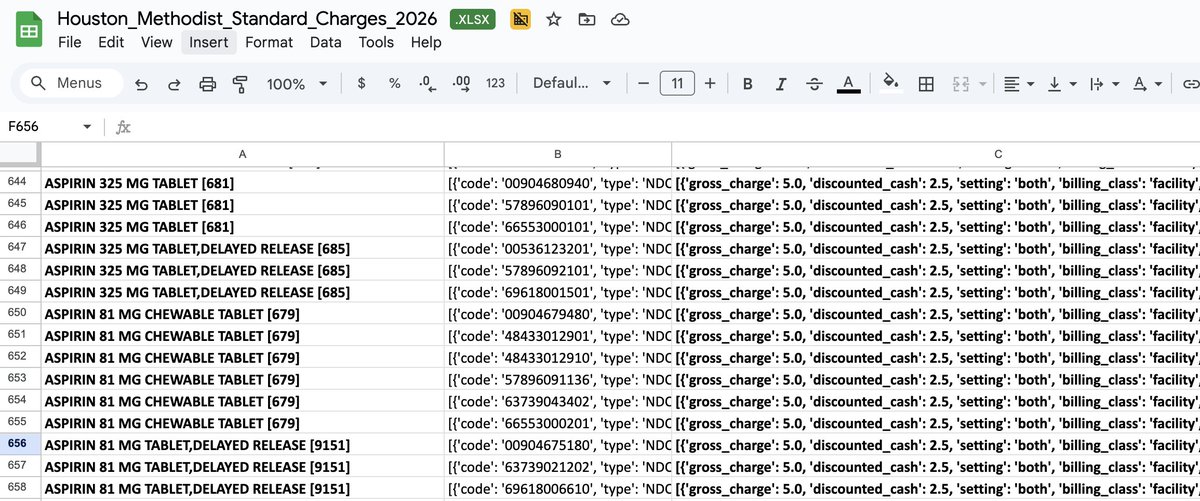Select cell A656 aspirin 81 MG delayed release
1200x501 pixels.
[242, 443]
